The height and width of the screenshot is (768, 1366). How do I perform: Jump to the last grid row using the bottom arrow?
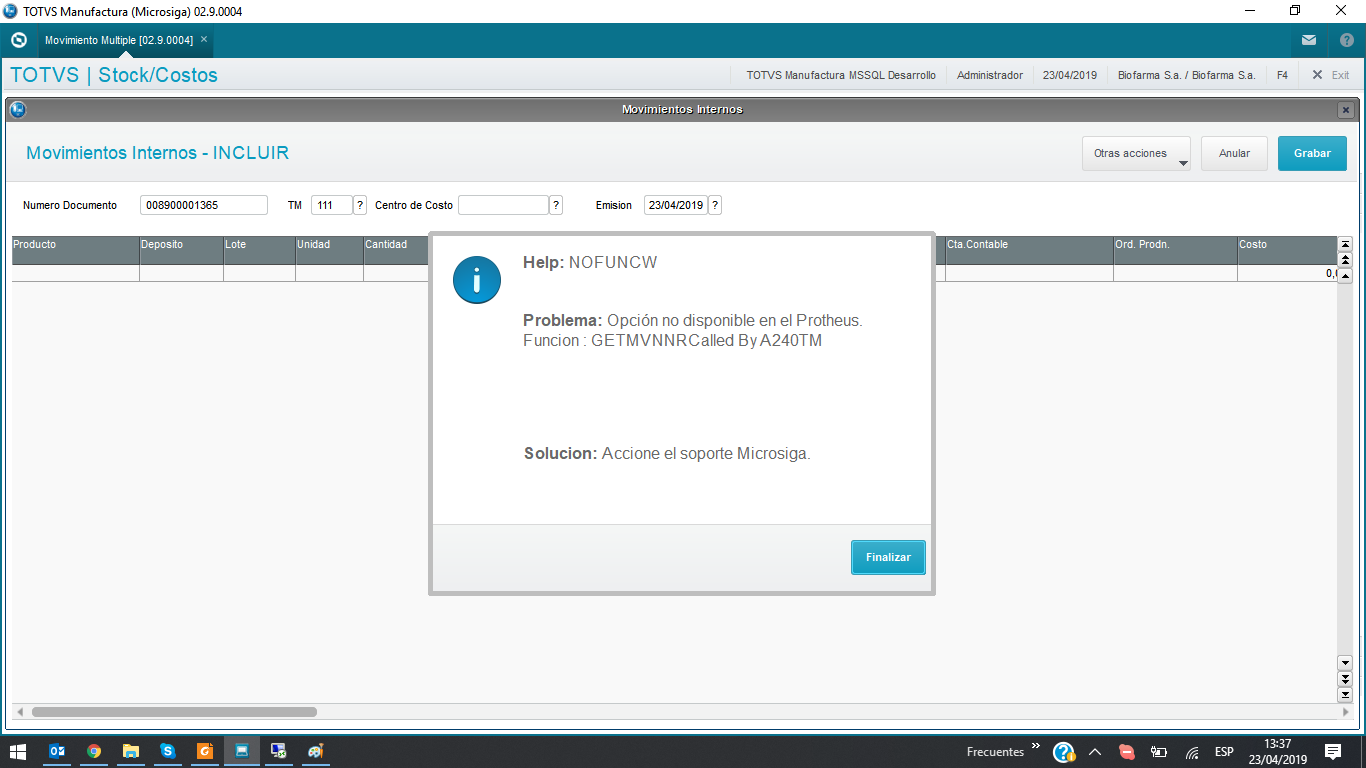(x=1345, y=695)
